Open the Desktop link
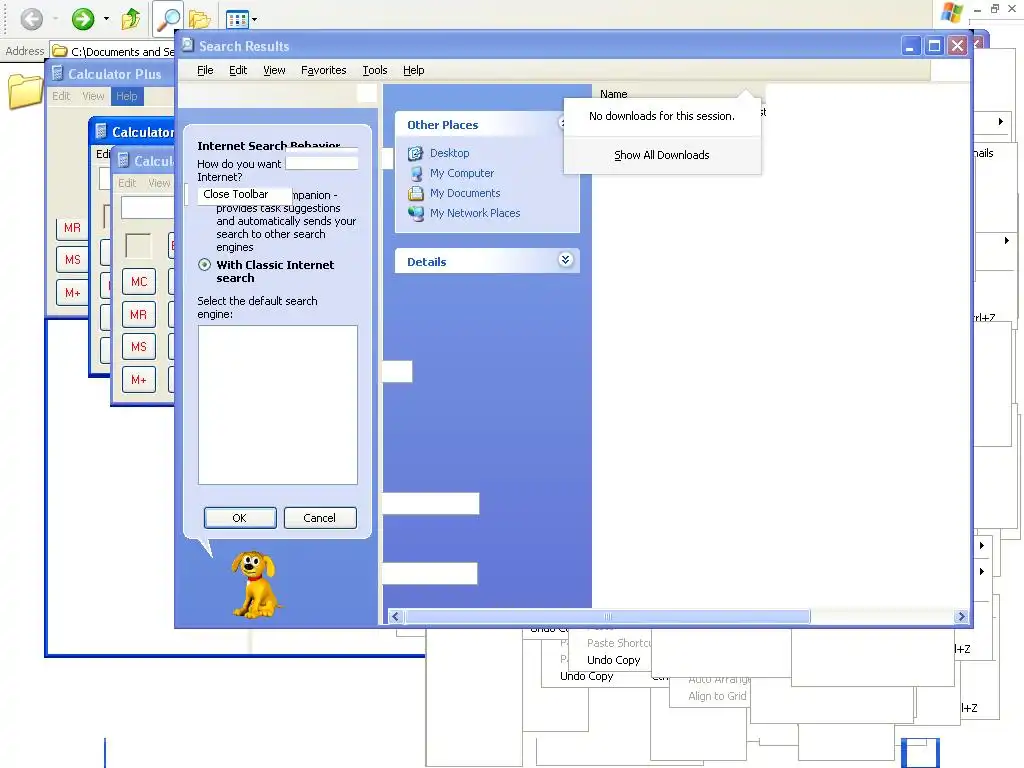1024x768 pixels. pyautogui.click(x=449, y=153)
